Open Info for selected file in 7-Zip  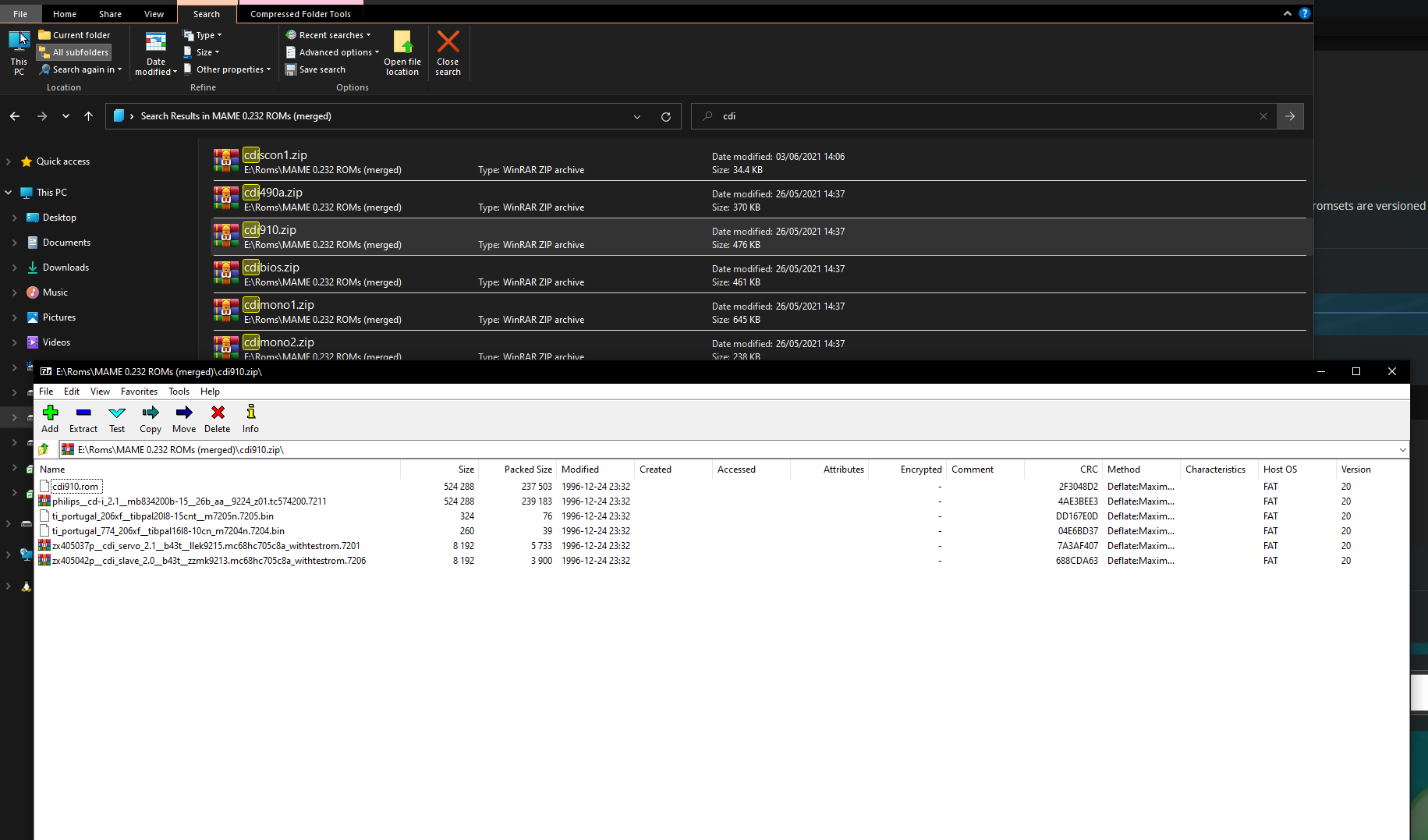[x=250, y=419]
